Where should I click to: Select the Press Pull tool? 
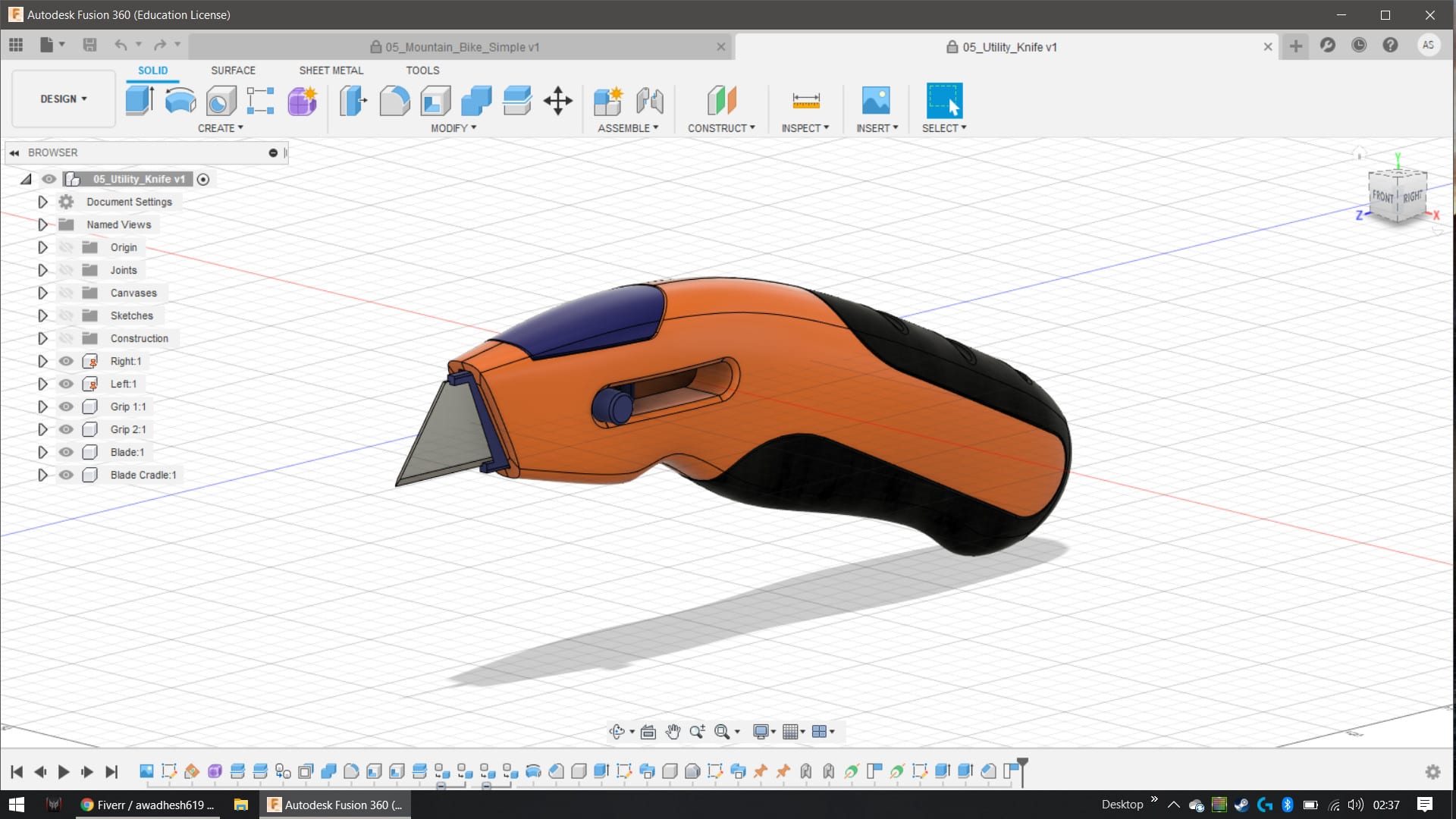pos(353,100)
